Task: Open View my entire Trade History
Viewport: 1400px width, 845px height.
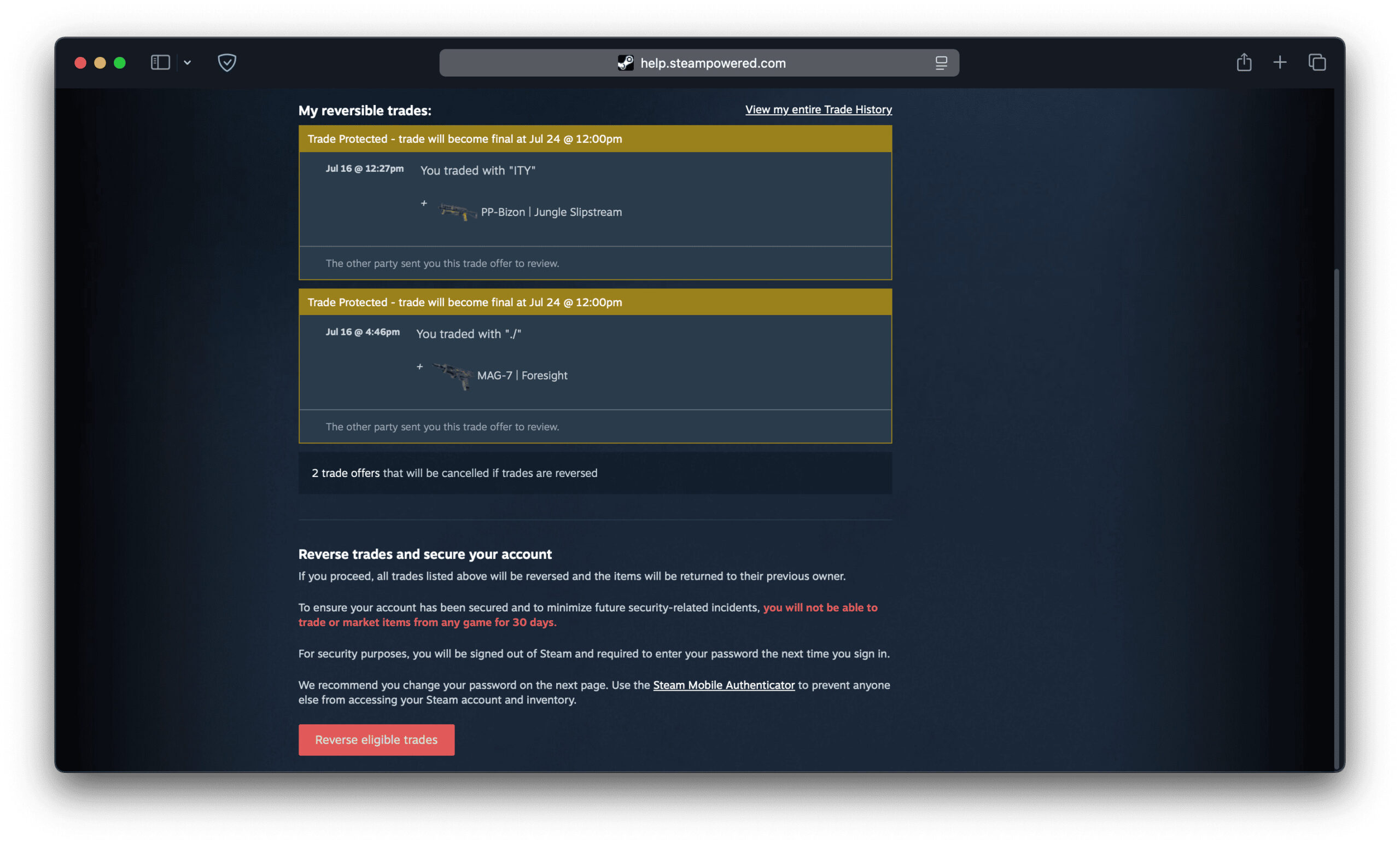Action: [818, 110]
